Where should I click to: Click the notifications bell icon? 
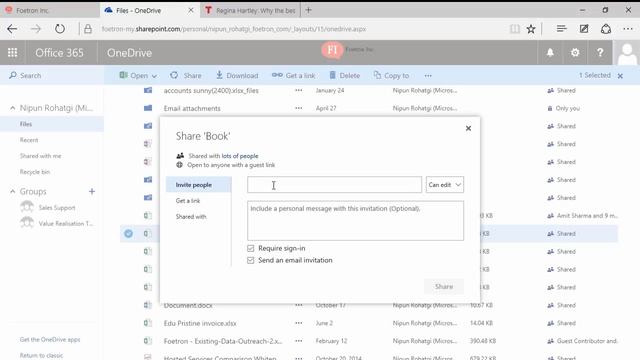550,53
